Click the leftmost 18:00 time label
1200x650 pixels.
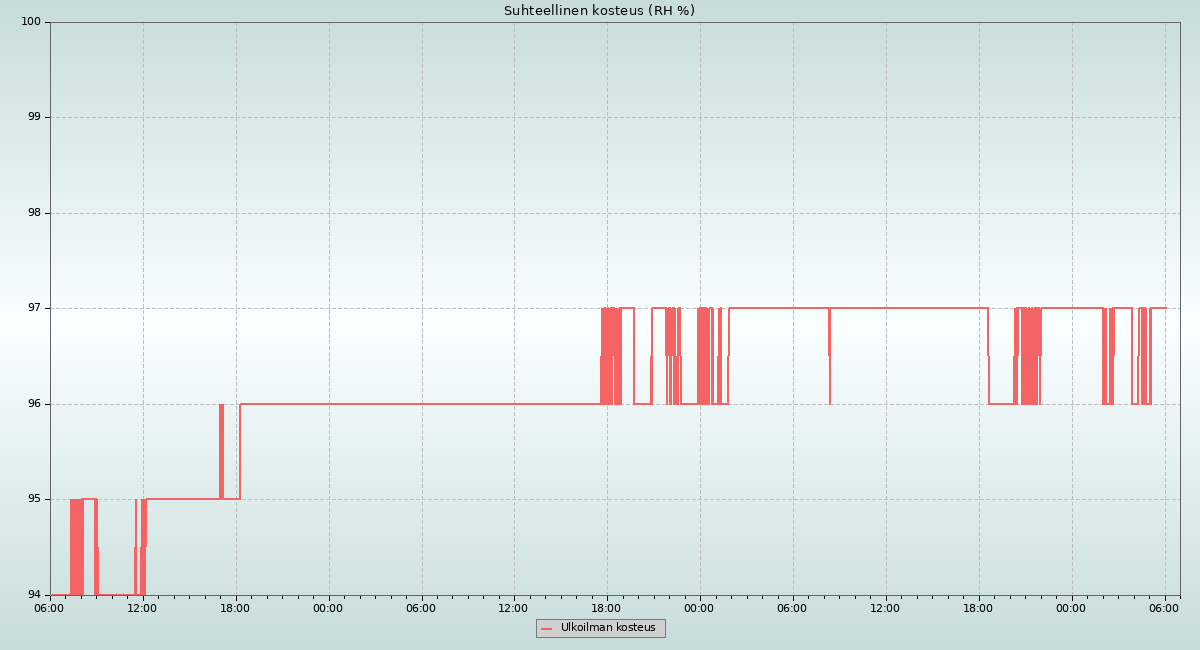point(235,608)
